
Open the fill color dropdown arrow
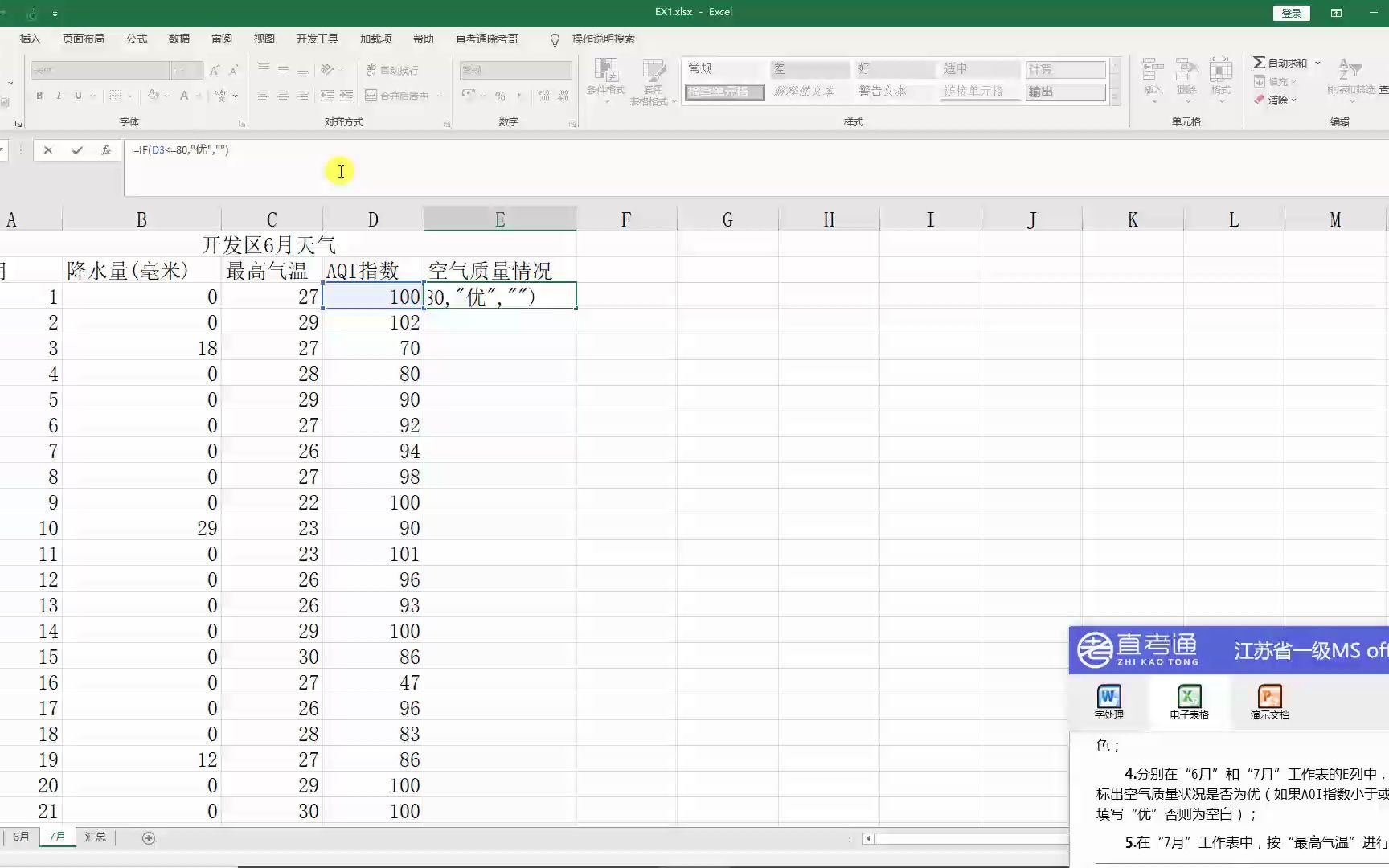[166, 96]
